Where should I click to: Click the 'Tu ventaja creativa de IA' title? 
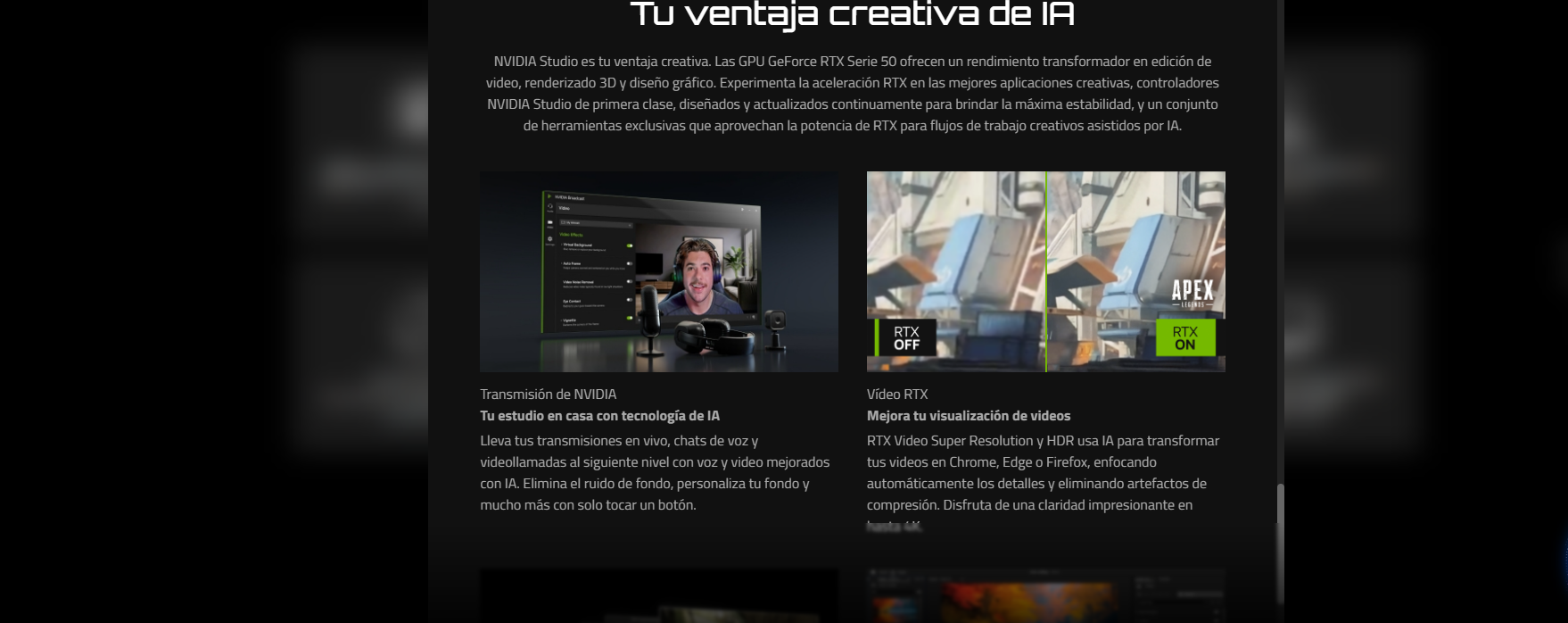[853, 14]
